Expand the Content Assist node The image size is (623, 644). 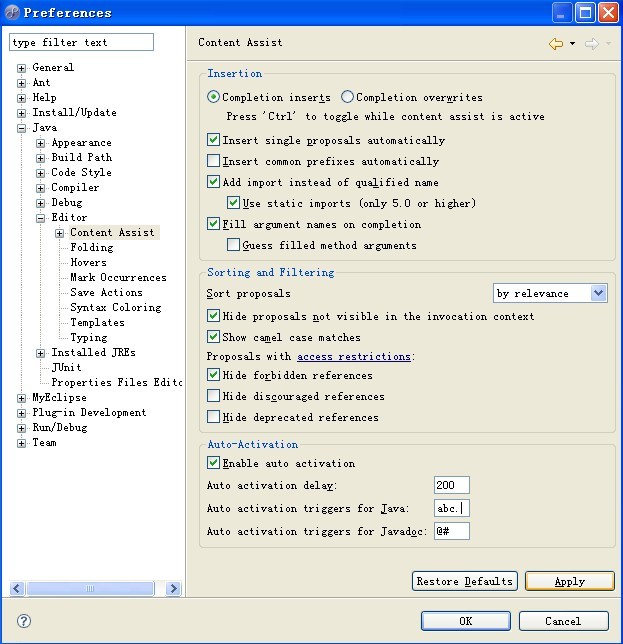[60, 233]
